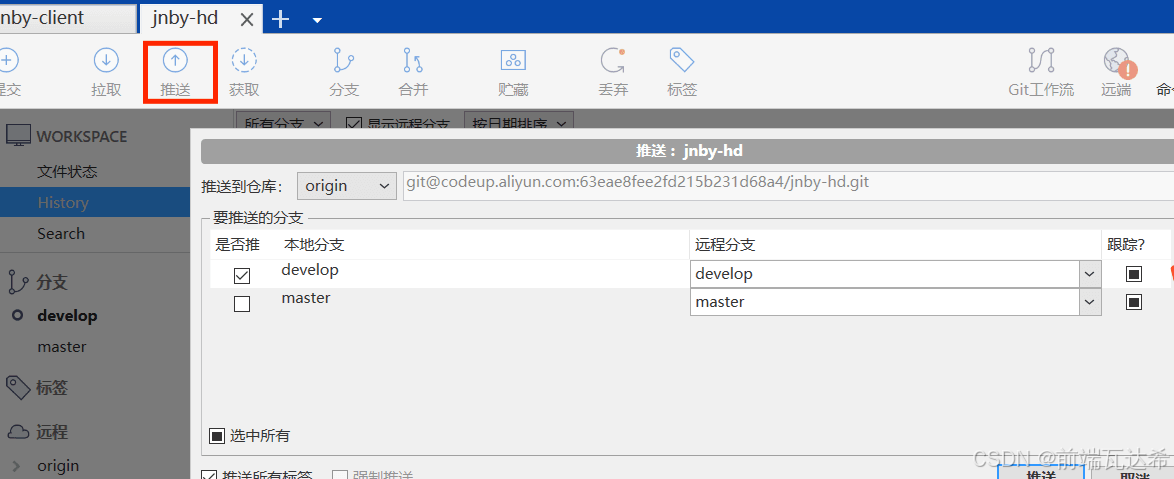The image size is (1174, 479).
Task: Open the 所有分支 filter dropdown
Action: (x=283, y=121)
